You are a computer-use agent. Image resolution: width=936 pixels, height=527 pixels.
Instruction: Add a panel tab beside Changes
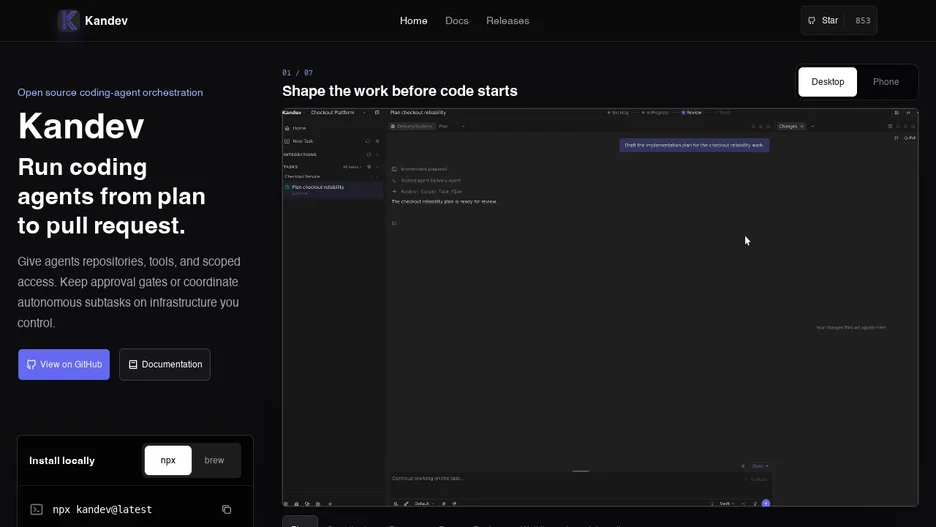point(812,127)
